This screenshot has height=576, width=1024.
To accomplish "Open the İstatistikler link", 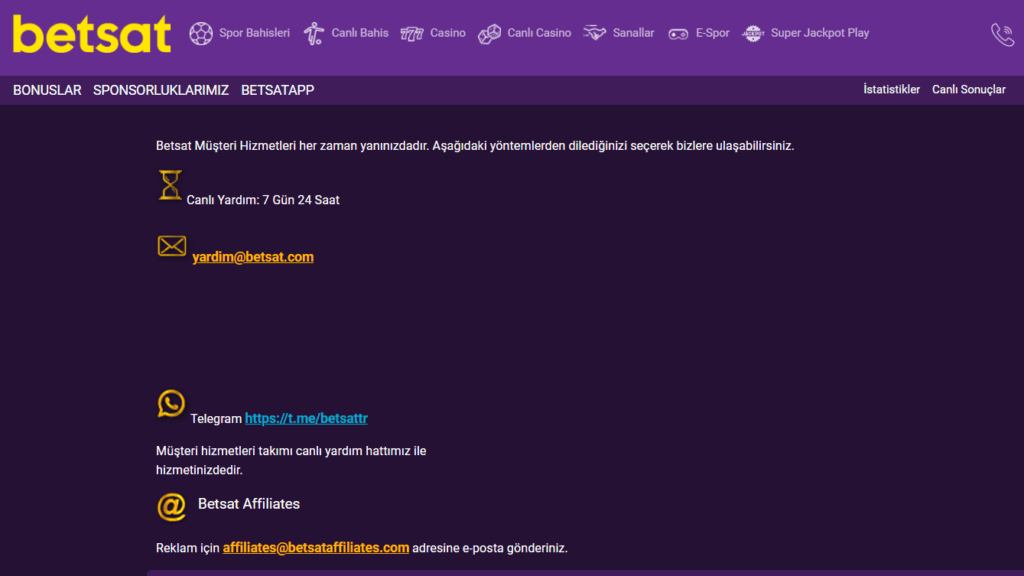I will [891, 89].
